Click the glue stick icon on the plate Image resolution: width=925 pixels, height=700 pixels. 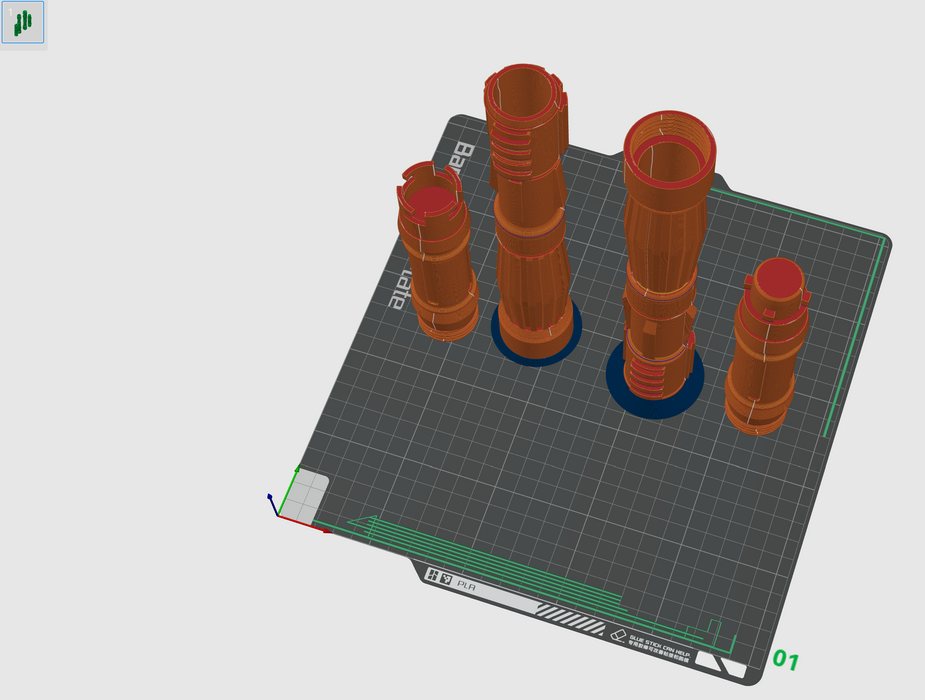pyautogui.click(x=618, y=634)
